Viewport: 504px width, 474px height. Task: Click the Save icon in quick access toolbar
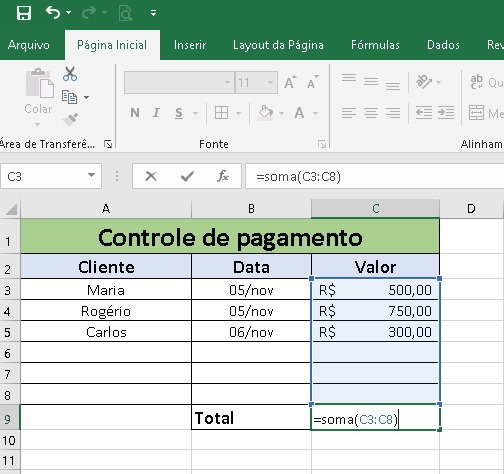point(24,13)
